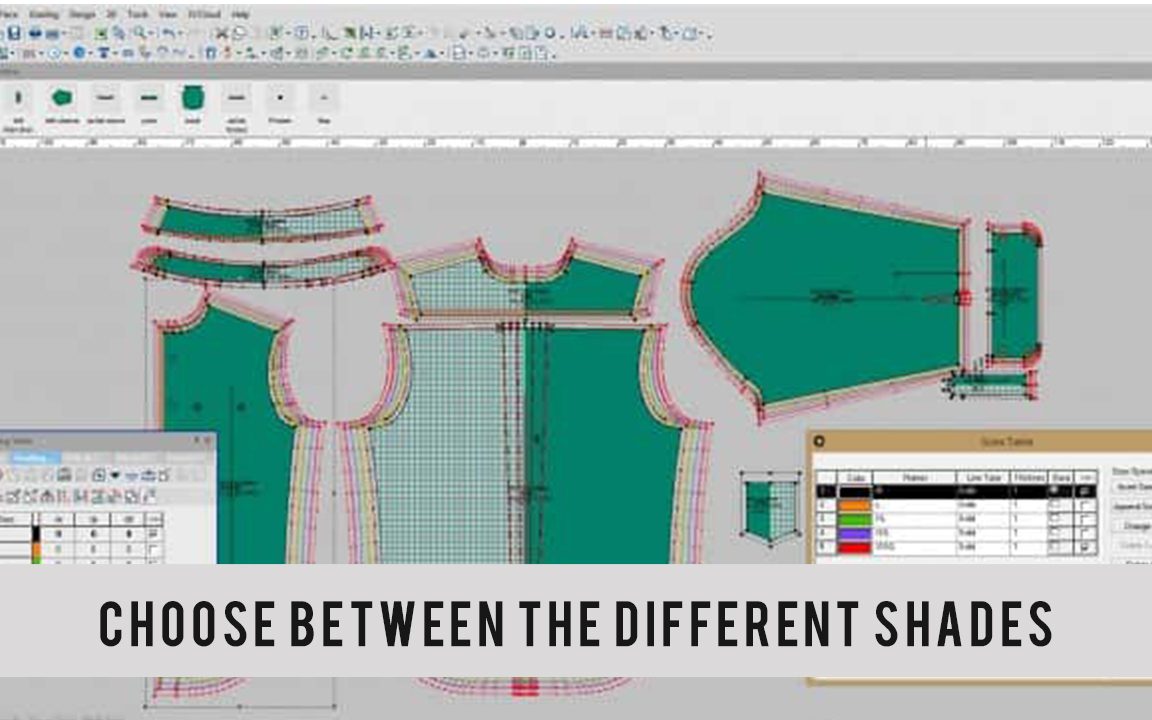The width and height of the screenshot is (1152, 720).
Task: Open the black down-arrow in the left panel toolbar
Action: point(115,476)
